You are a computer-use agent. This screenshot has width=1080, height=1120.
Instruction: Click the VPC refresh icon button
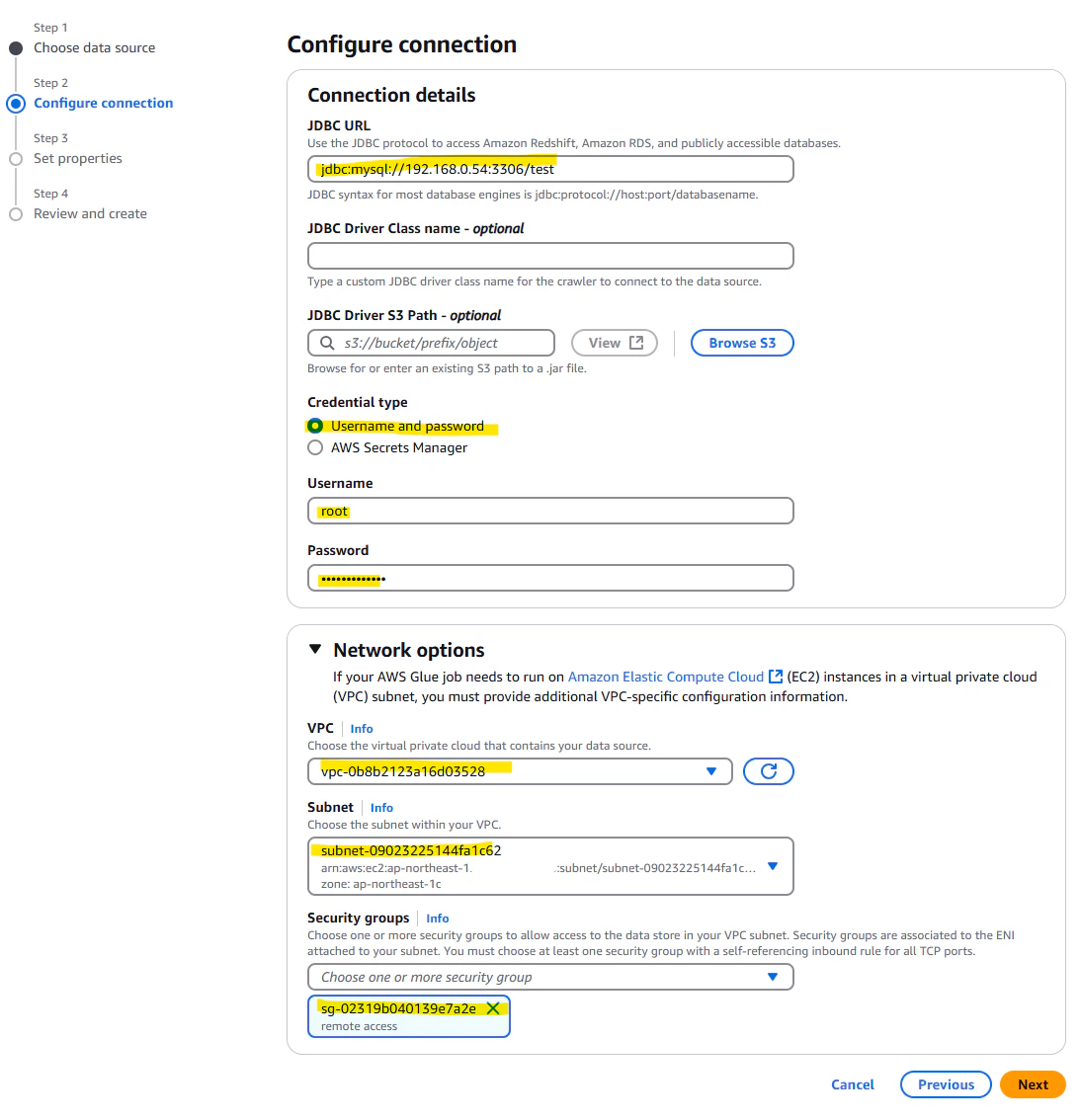(768, 771)
